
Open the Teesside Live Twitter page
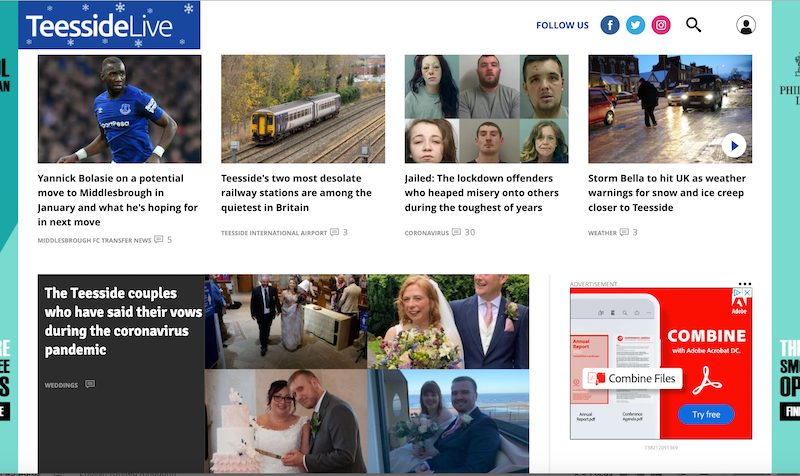pos(635,26)
